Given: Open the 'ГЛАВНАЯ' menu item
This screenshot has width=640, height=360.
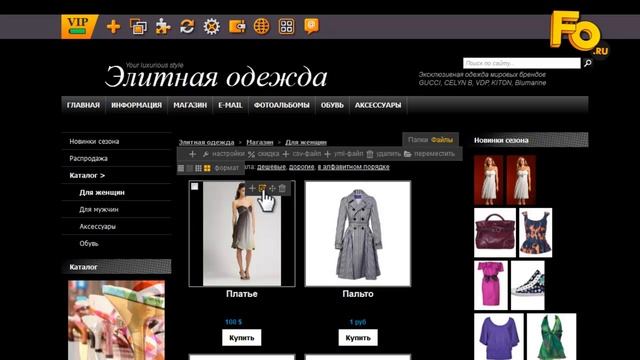Looking at the screenshot, I should click(83, 105).
